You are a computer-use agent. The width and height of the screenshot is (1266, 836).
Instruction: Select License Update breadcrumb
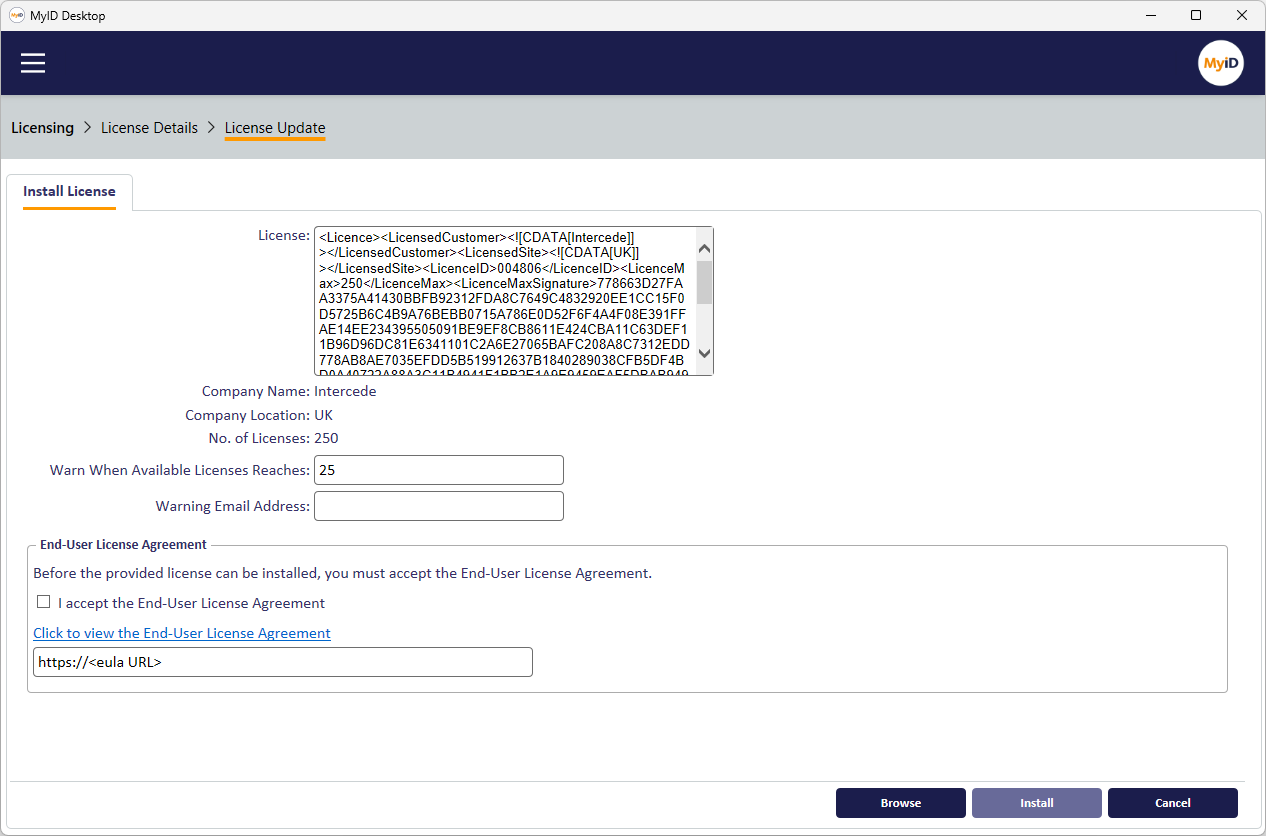[x=275, y=128]
